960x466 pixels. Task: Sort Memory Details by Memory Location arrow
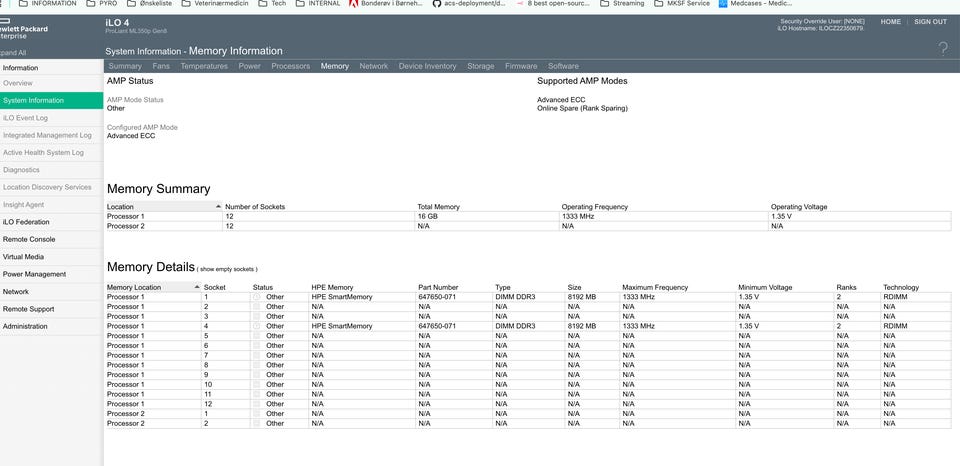pyautogui.click(x=197, y=287)
